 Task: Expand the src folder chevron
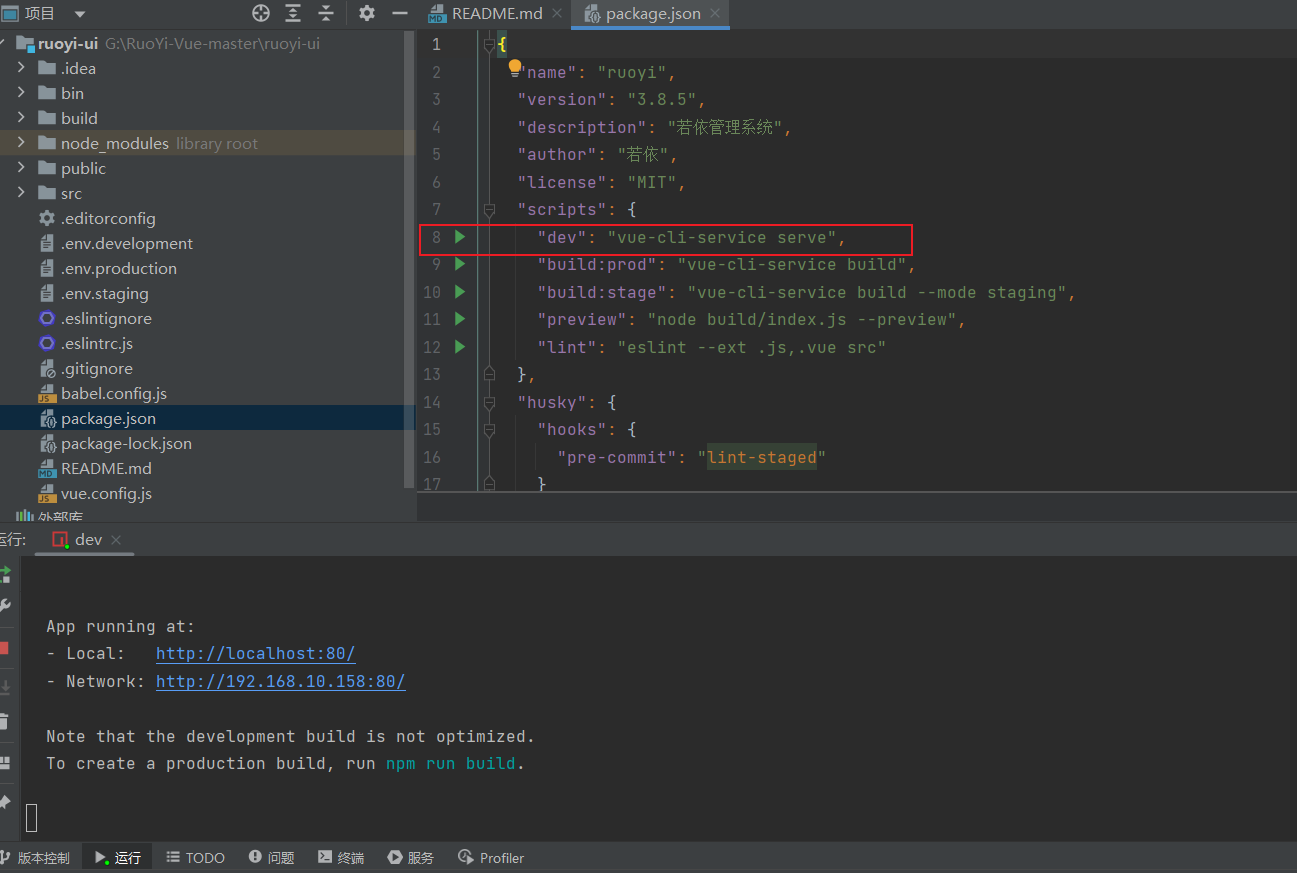21,193
